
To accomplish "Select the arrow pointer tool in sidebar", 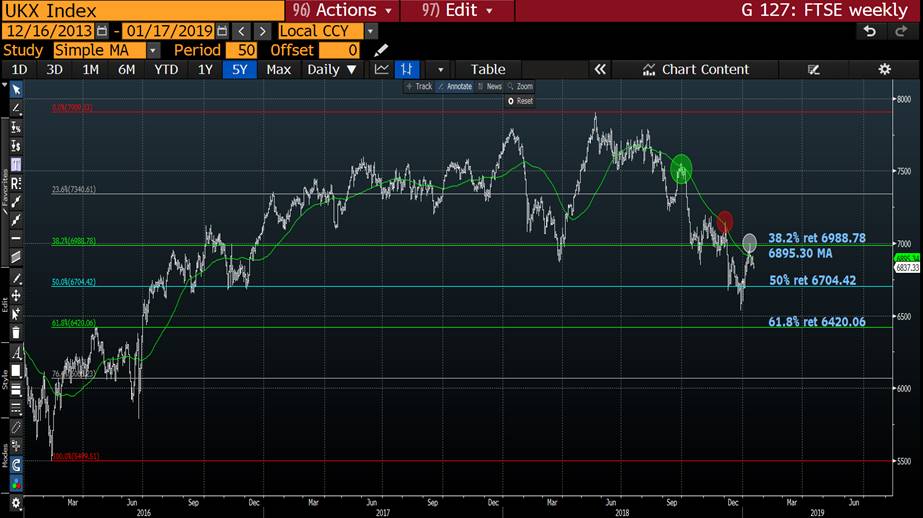I will point(16,89).
